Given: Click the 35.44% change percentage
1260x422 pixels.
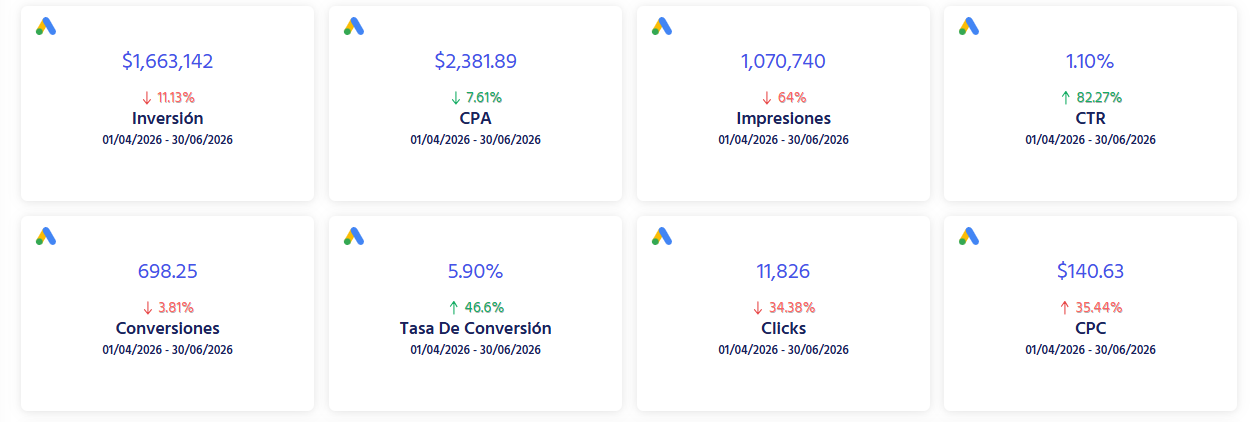Looking at the screenshot, I should [x=1100, y=308].
